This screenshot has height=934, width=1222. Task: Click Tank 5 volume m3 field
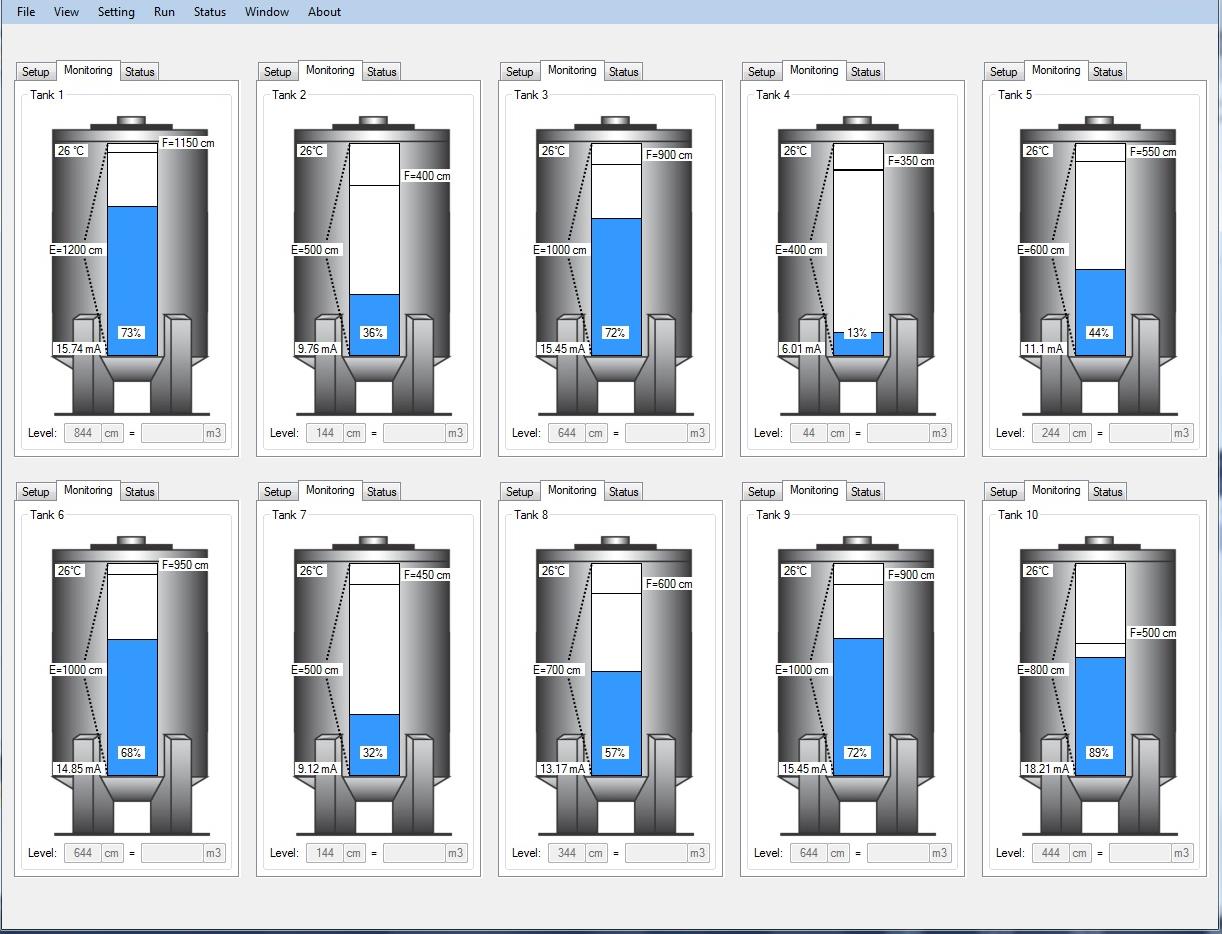tap(1139, 433)
